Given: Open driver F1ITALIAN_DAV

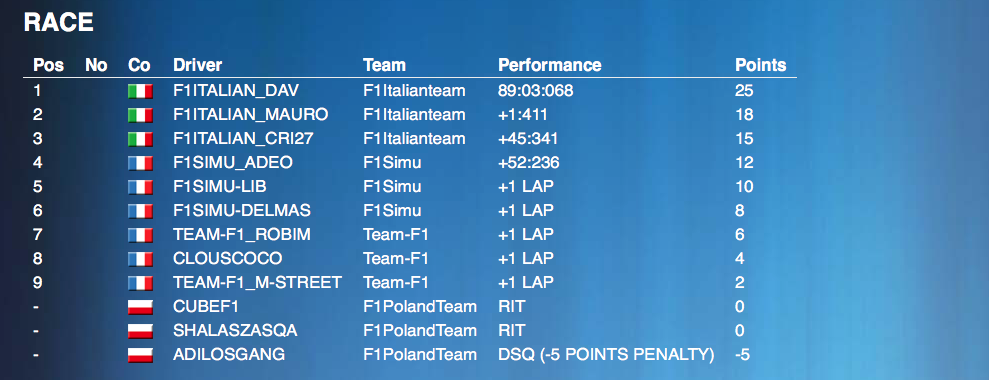Looking at the screenshot, I should click(236, 91).
